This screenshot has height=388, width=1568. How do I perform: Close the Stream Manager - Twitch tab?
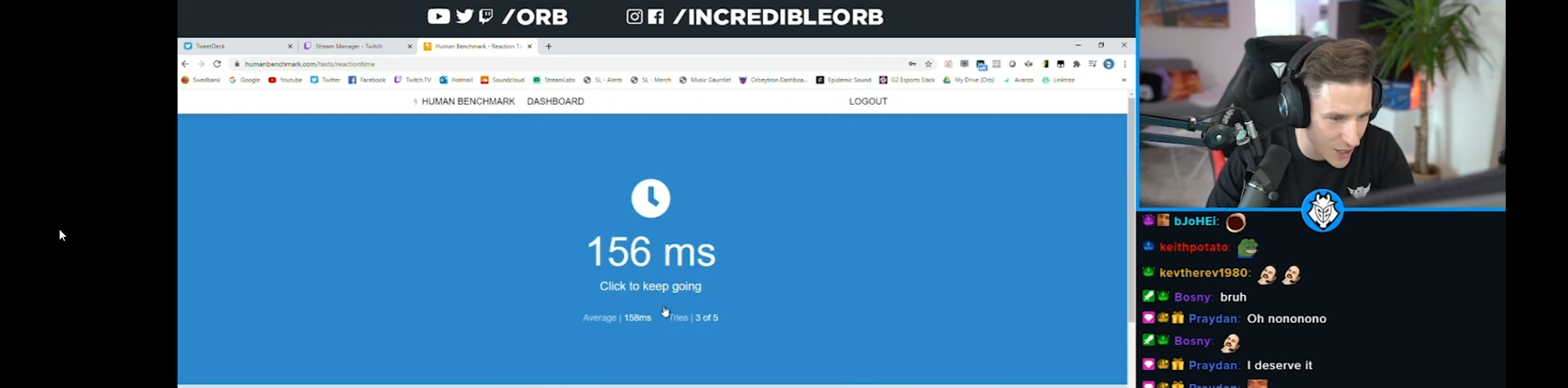pos(409,46)
